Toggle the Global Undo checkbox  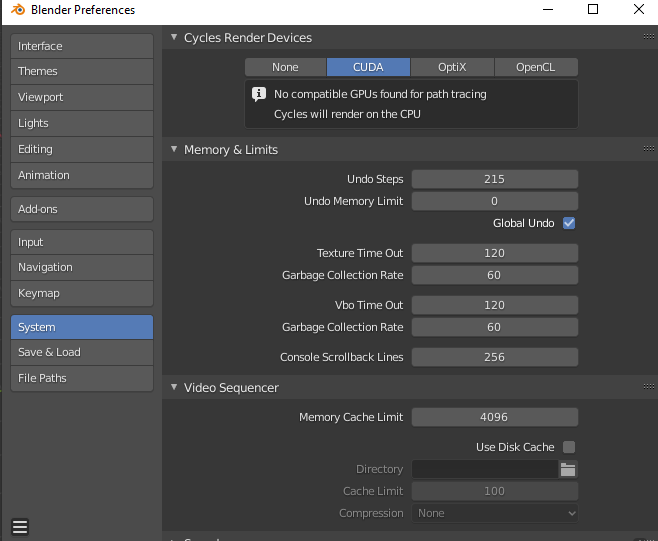coord(569,223)
